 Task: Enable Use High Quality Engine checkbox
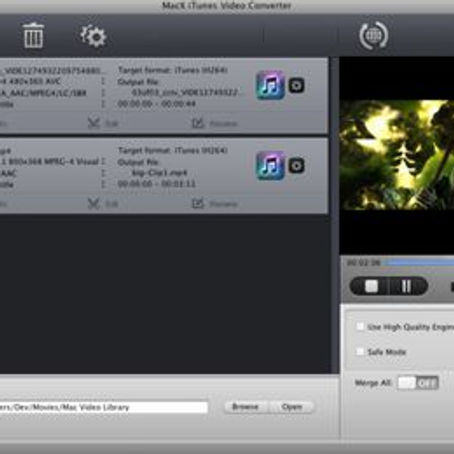pos(360,326)
